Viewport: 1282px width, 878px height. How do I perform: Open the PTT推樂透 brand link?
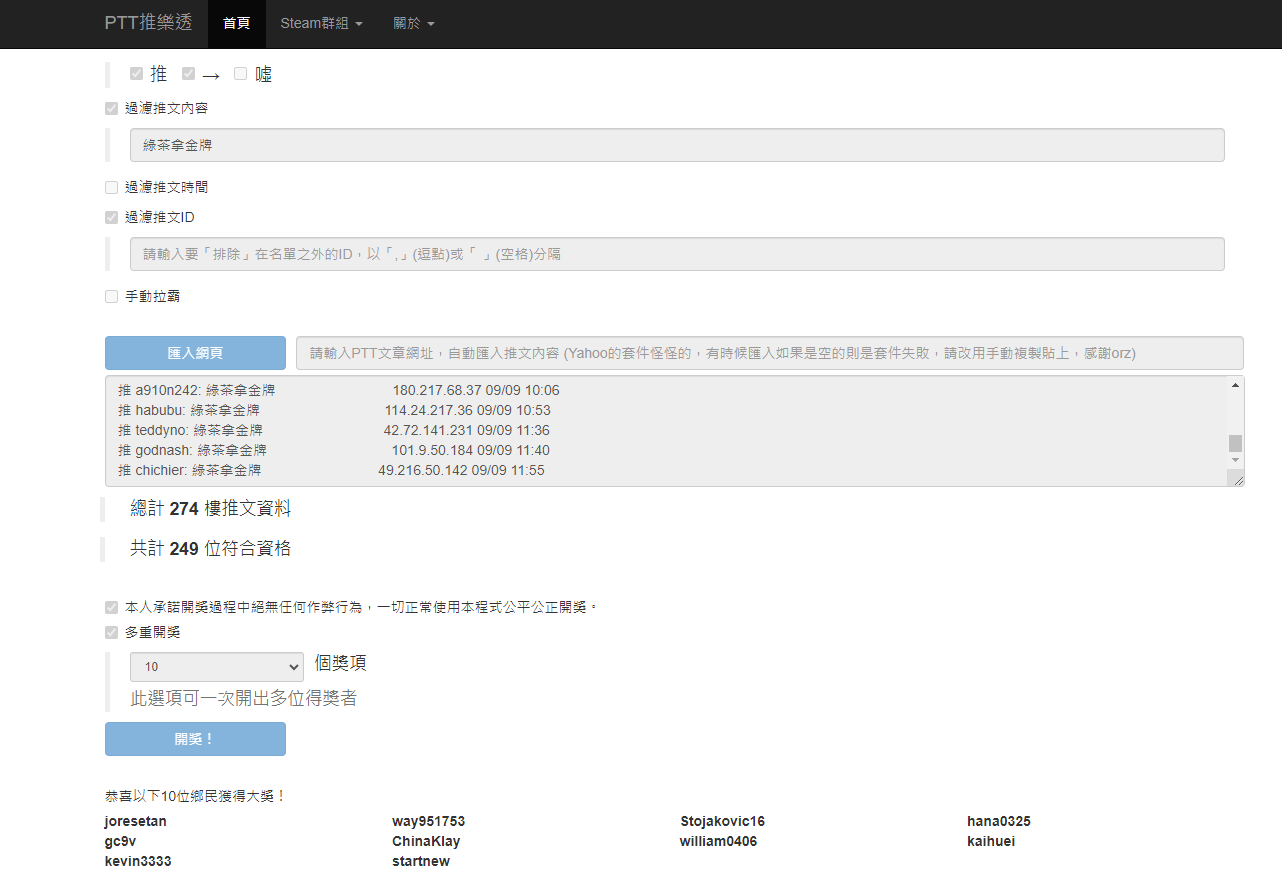click(148, 23)
